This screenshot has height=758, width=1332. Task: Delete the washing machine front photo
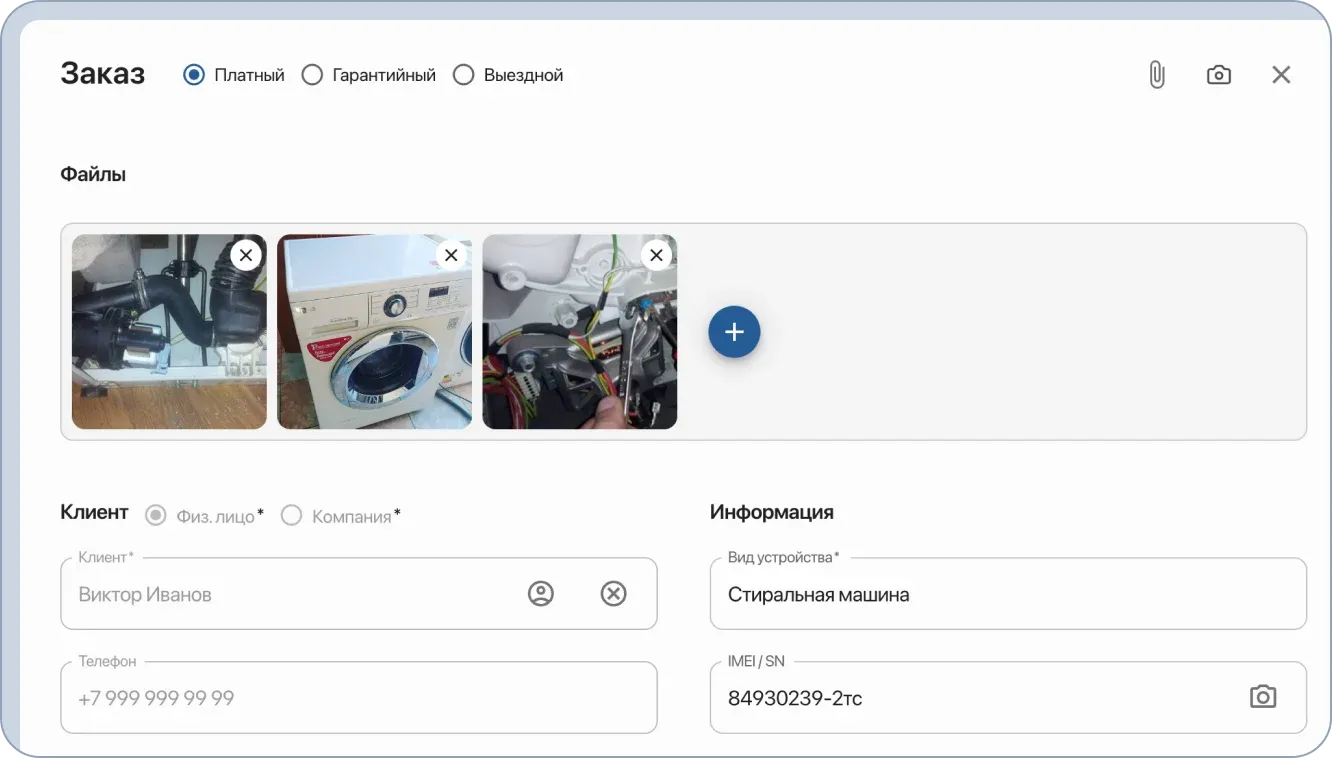pos(451,255)
